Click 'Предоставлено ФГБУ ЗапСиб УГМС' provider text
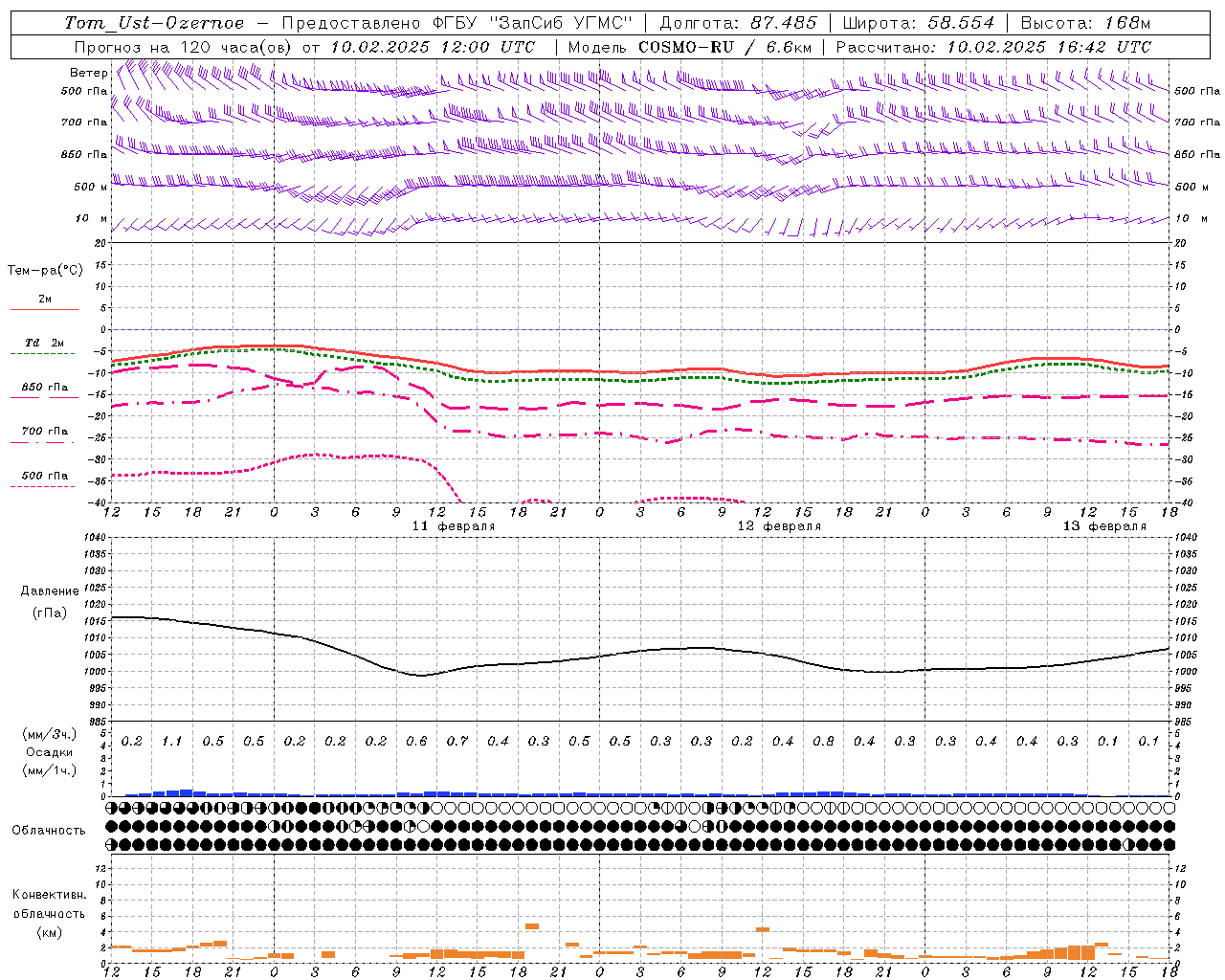Screen dimensions: 1225x980 [457, 23]
